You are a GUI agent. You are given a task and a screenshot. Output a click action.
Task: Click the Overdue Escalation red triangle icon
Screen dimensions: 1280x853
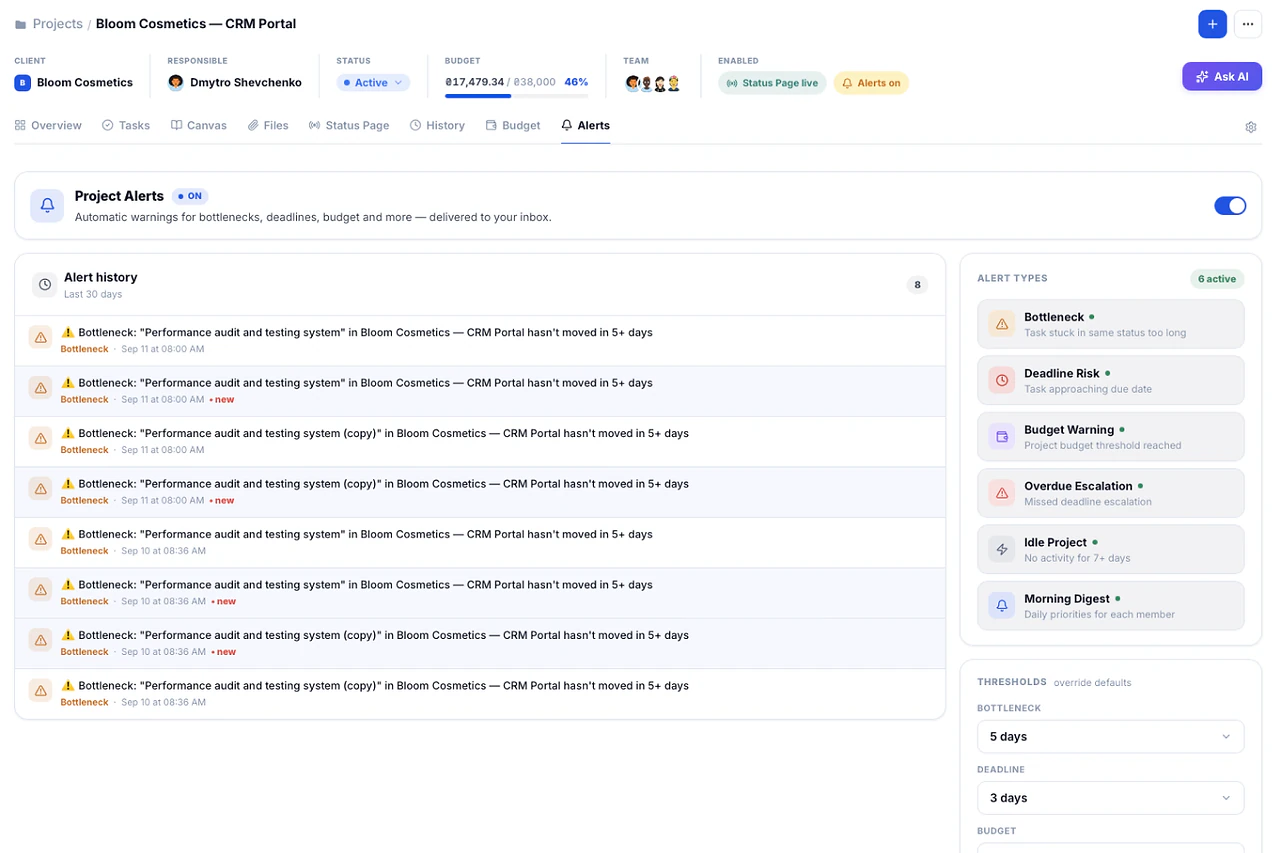pyautogui.click(x=1001, y=493)
